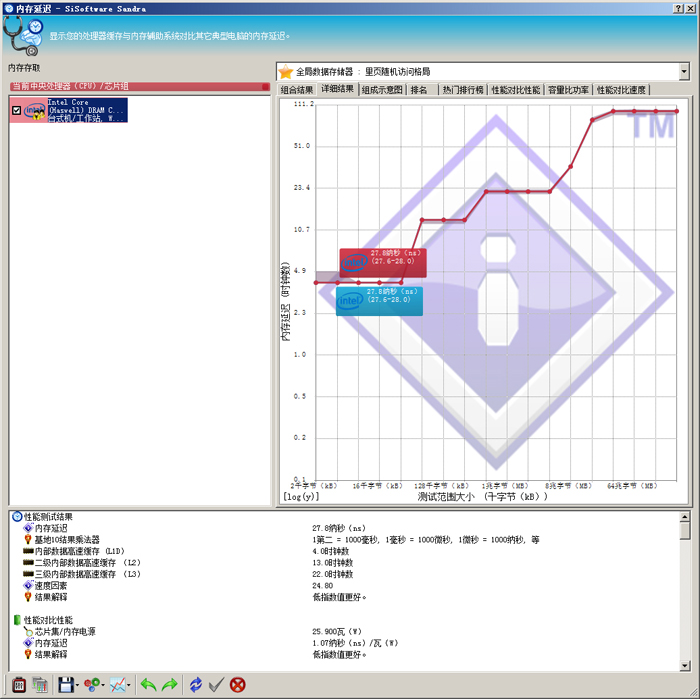Viewport: 700px width, 699px height.
Task: Click the magnifier icon beside 芯片集/内存电源
Action: pos(28,631)
